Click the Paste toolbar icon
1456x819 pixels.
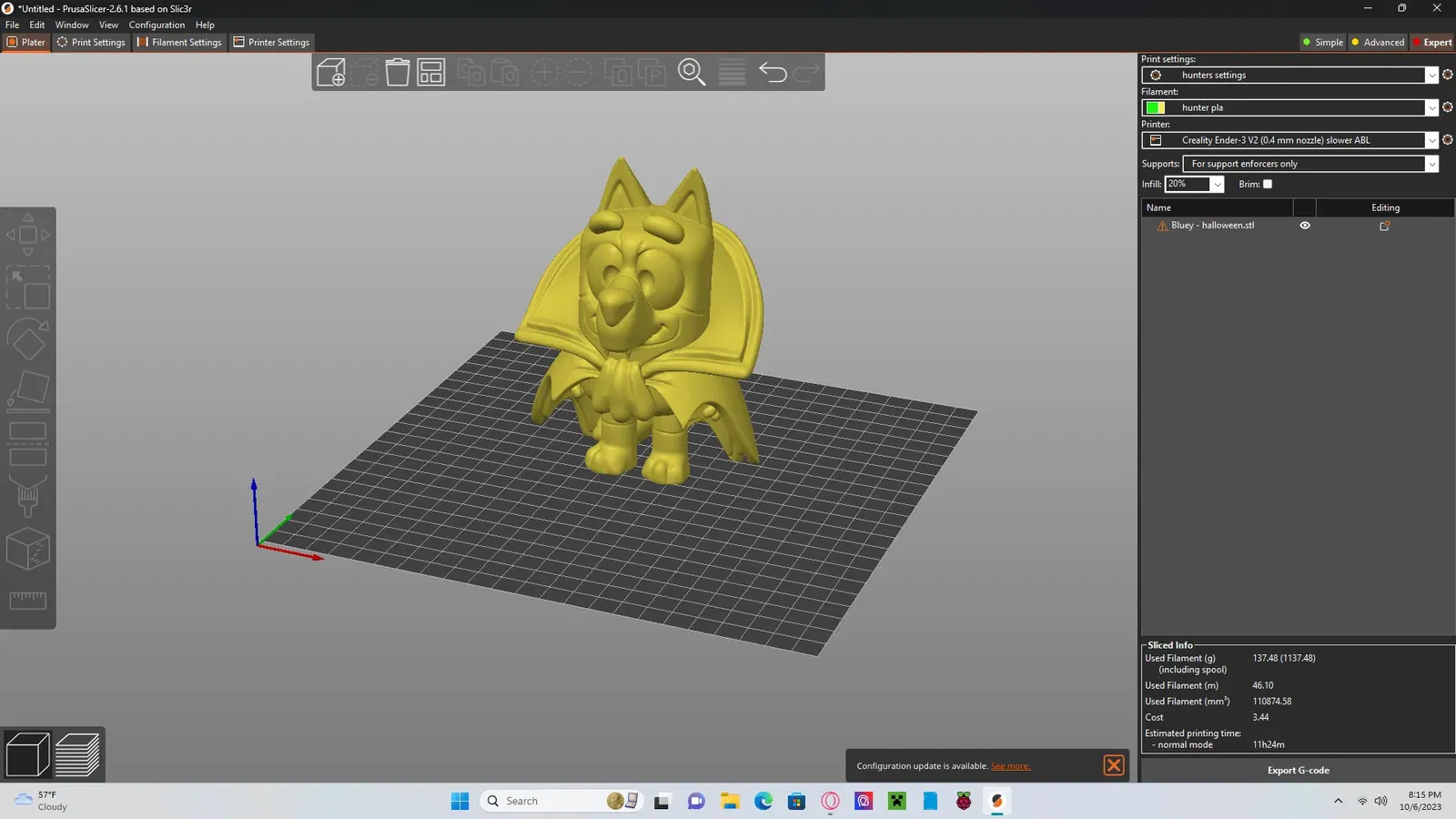[x=505, y=72]
